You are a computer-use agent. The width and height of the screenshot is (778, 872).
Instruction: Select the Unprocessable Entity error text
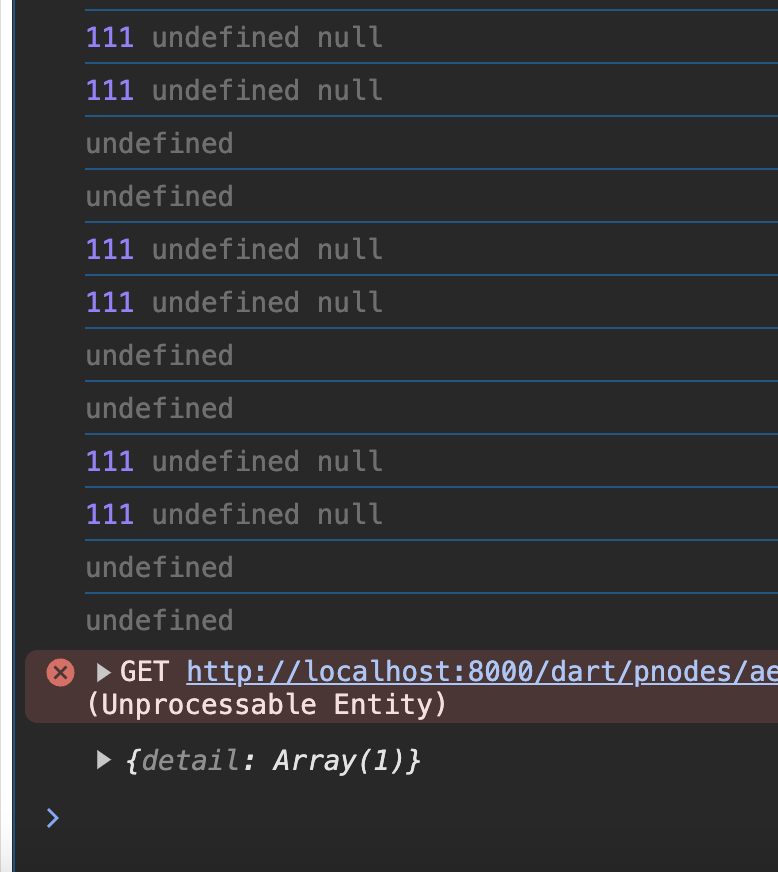267,705
